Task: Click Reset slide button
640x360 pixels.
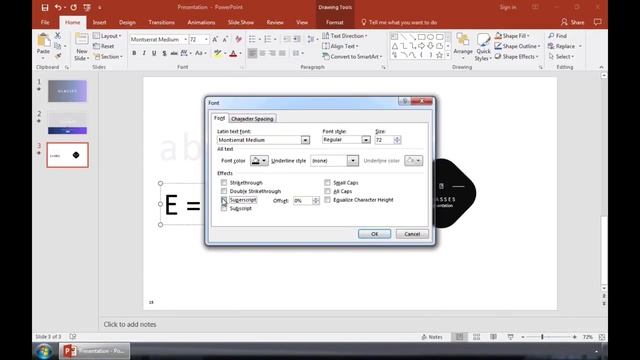Action: pyautogui.click(x=104, y=46)
